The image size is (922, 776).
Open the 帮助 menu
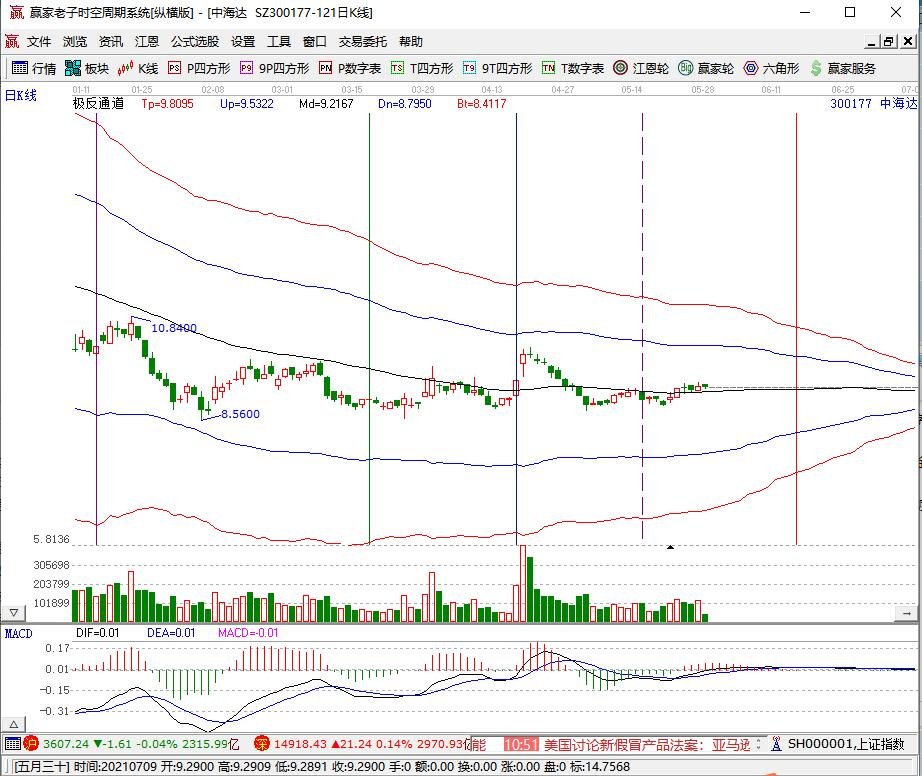point(411,41)
